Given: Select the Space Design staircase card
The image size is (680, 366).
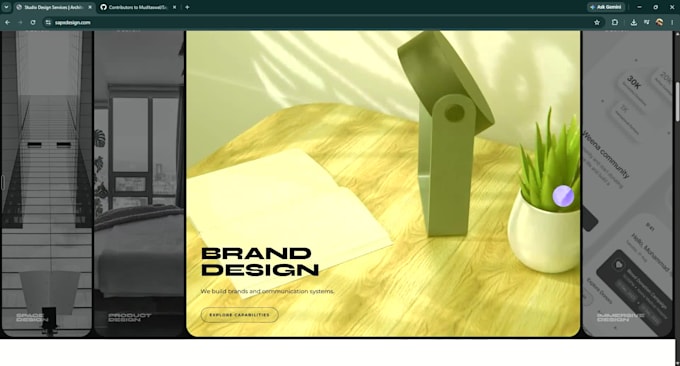Looking at the screenshot, I should 47,183.
